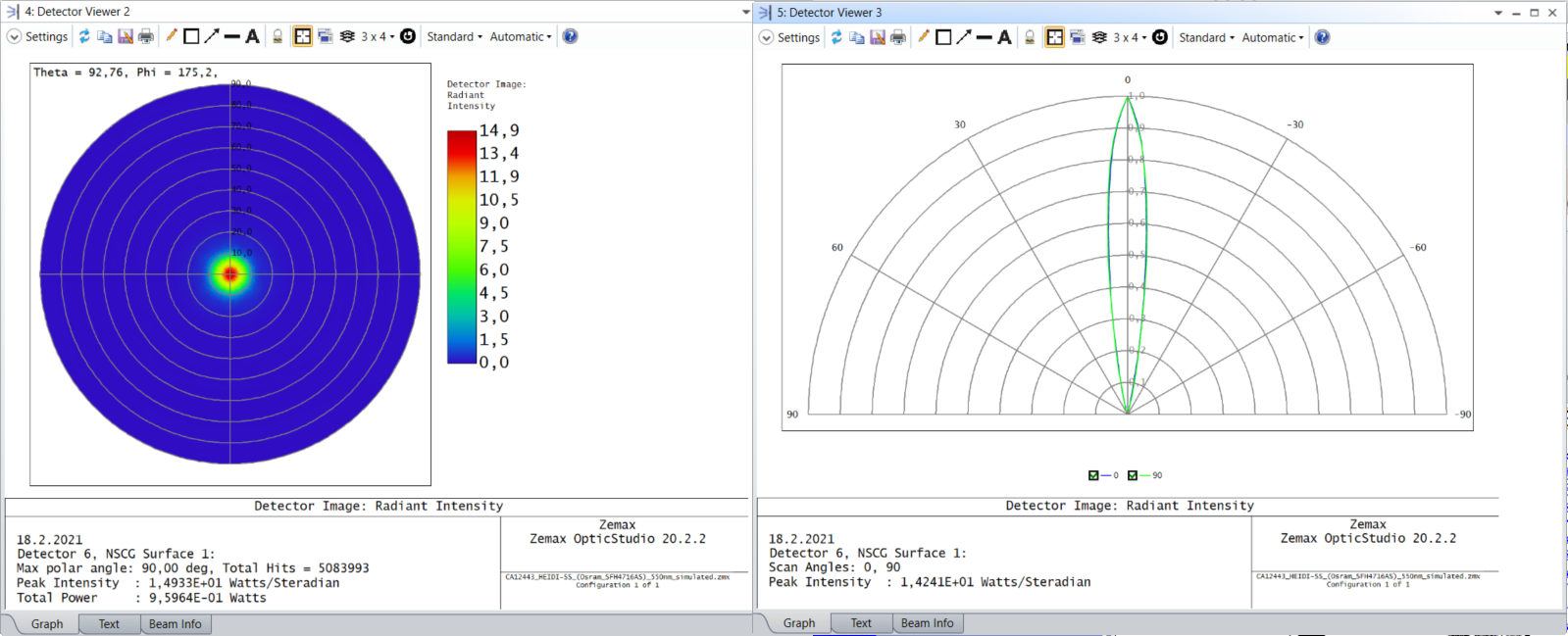Click dock icon beside Detector Viewer 3 title
The height and width of the screenshot is (636, 1568).
point(765,13)
